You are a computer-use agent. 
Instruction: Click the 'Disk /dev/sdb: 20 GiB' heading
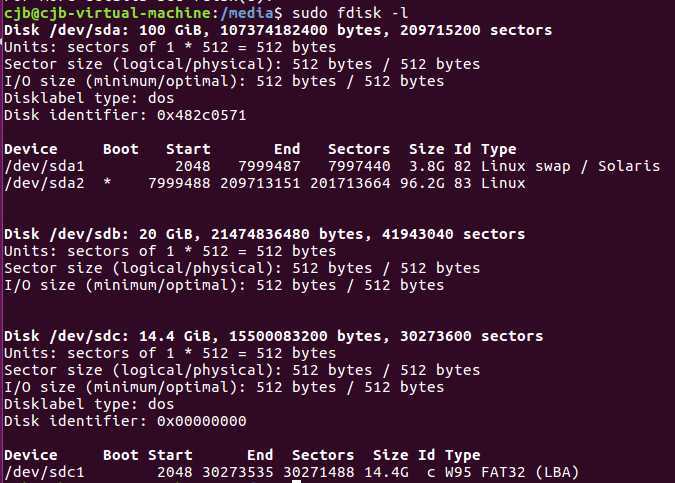click(97, 234)
